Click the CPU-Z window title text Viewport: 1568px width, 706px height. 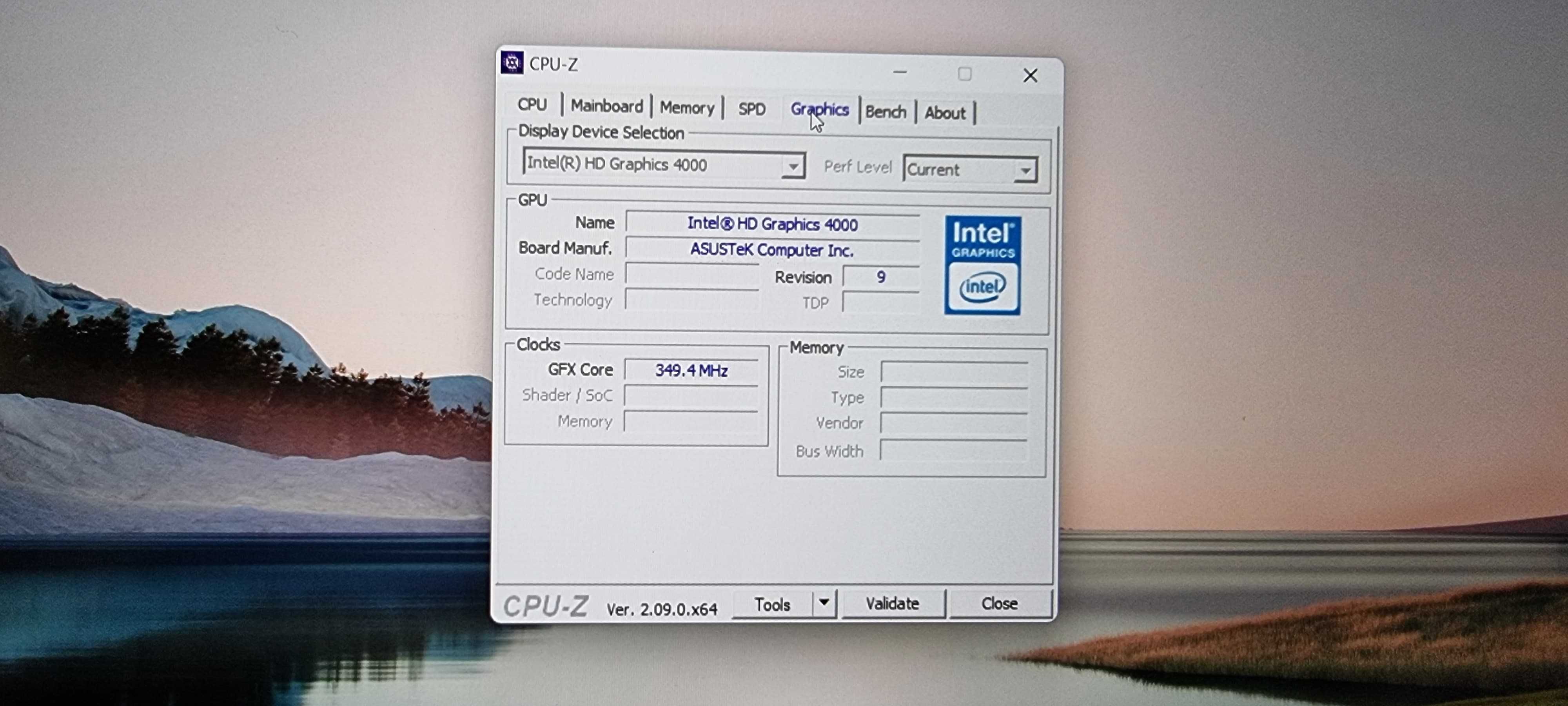point(553,64)
